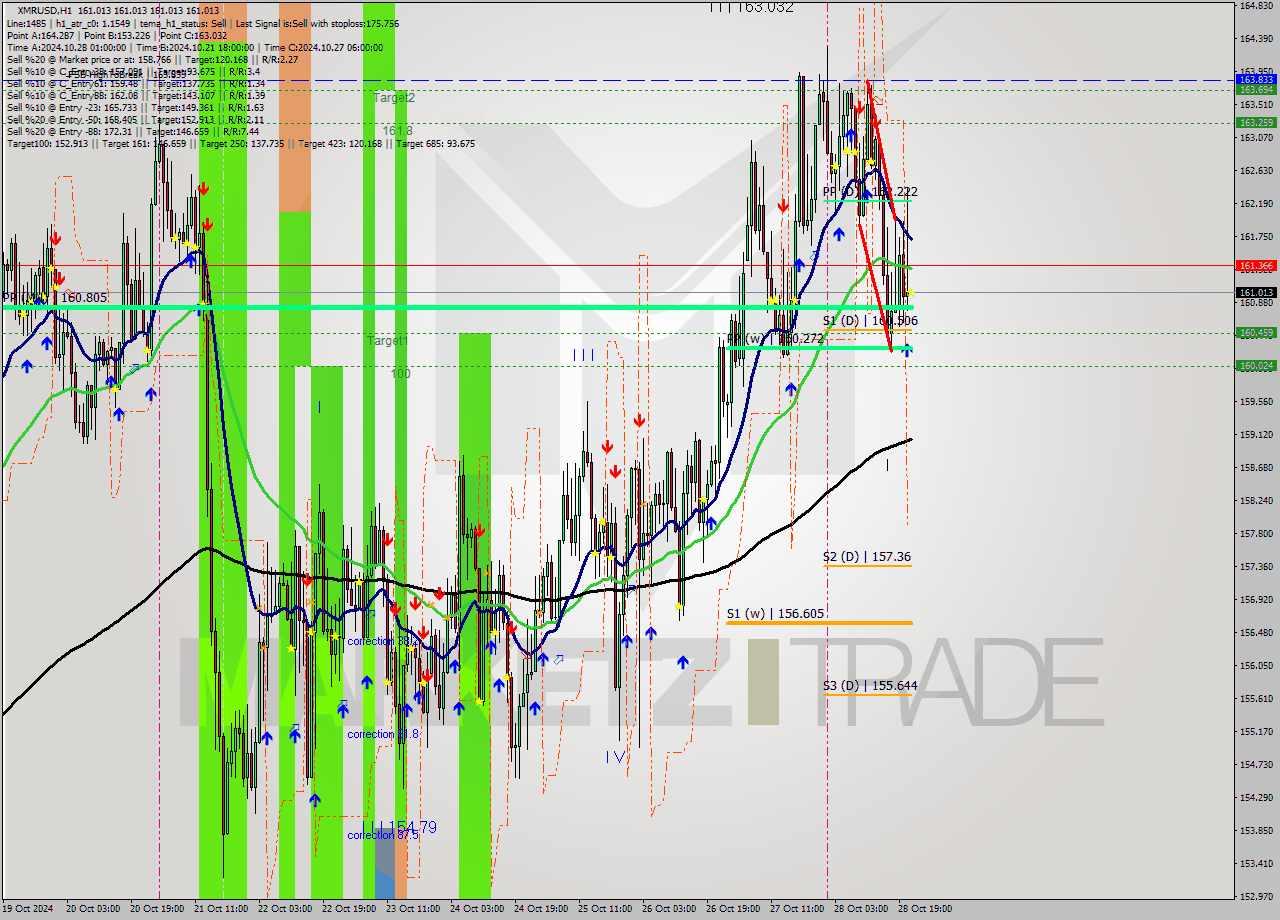The image size is (1280, 920).
Task: Select the '161.8' Fibonacci label
Action: click(x=397, y=131)
